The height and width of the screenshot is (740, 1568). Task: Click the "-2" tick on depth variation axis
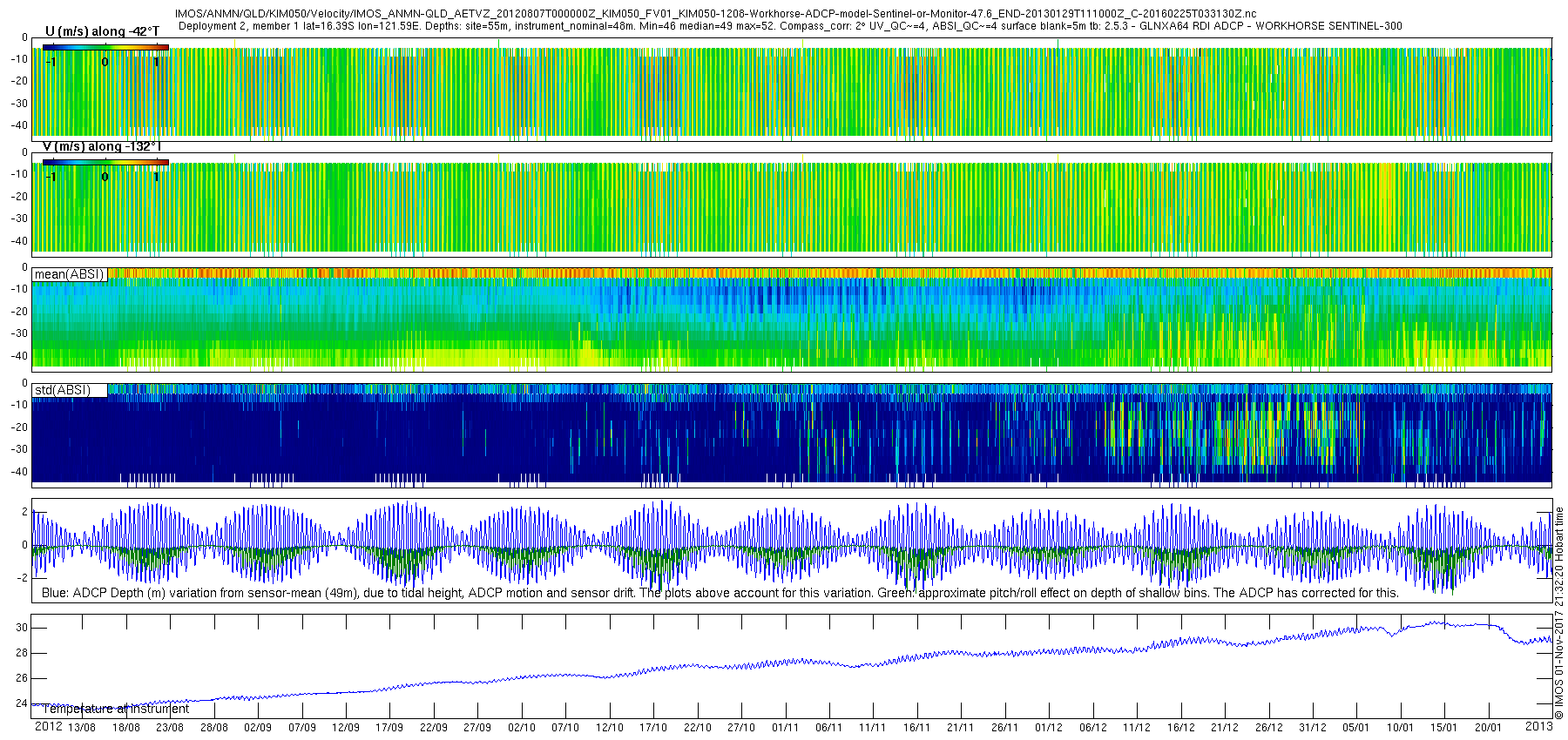tap(22, 578)
